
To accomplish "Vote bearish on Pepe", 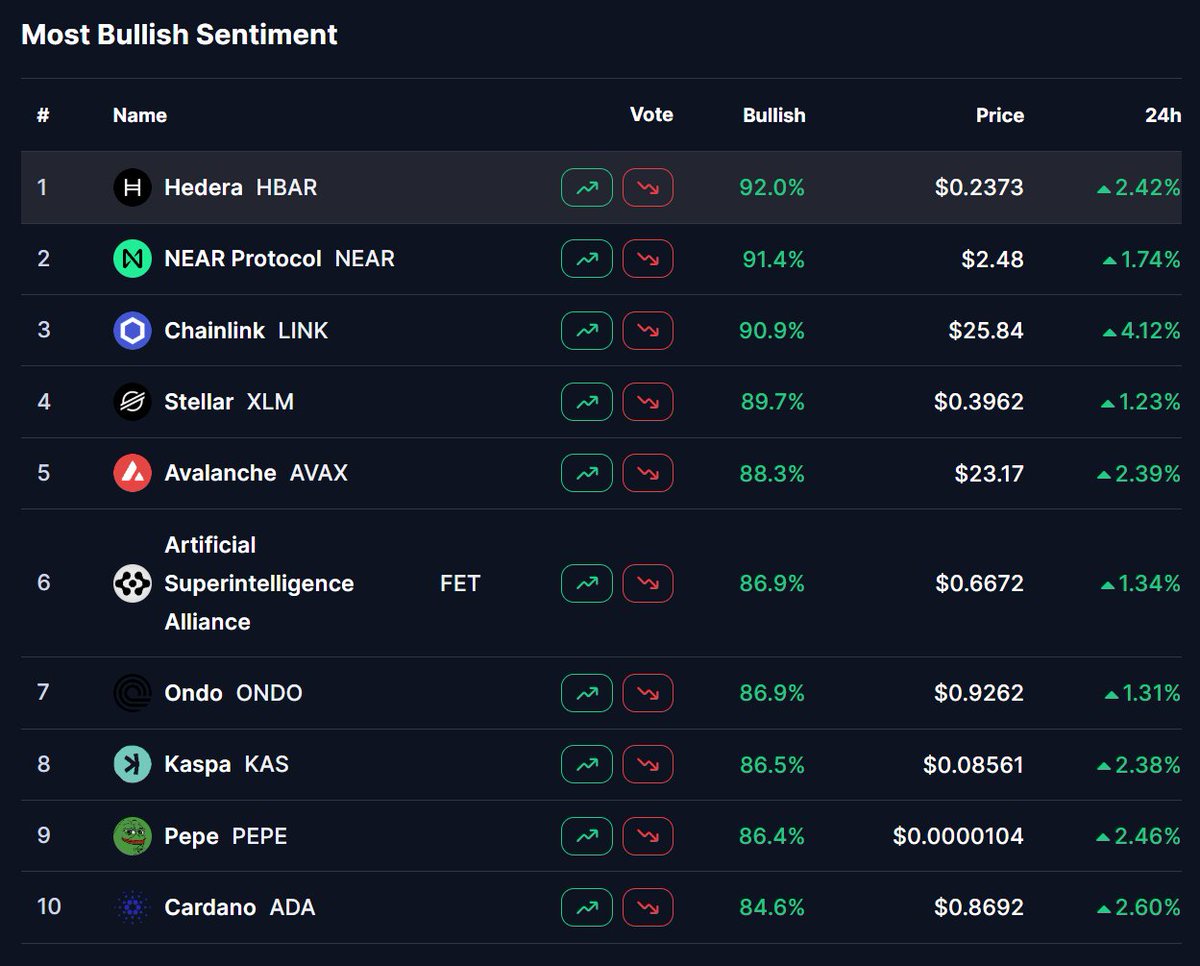I will pos(648,836).
